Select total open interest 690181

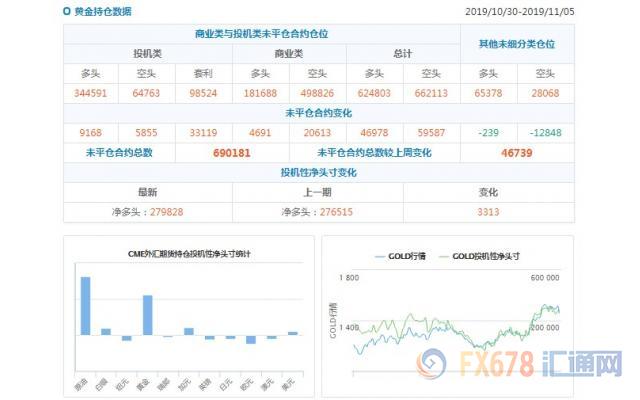[232, 153]
